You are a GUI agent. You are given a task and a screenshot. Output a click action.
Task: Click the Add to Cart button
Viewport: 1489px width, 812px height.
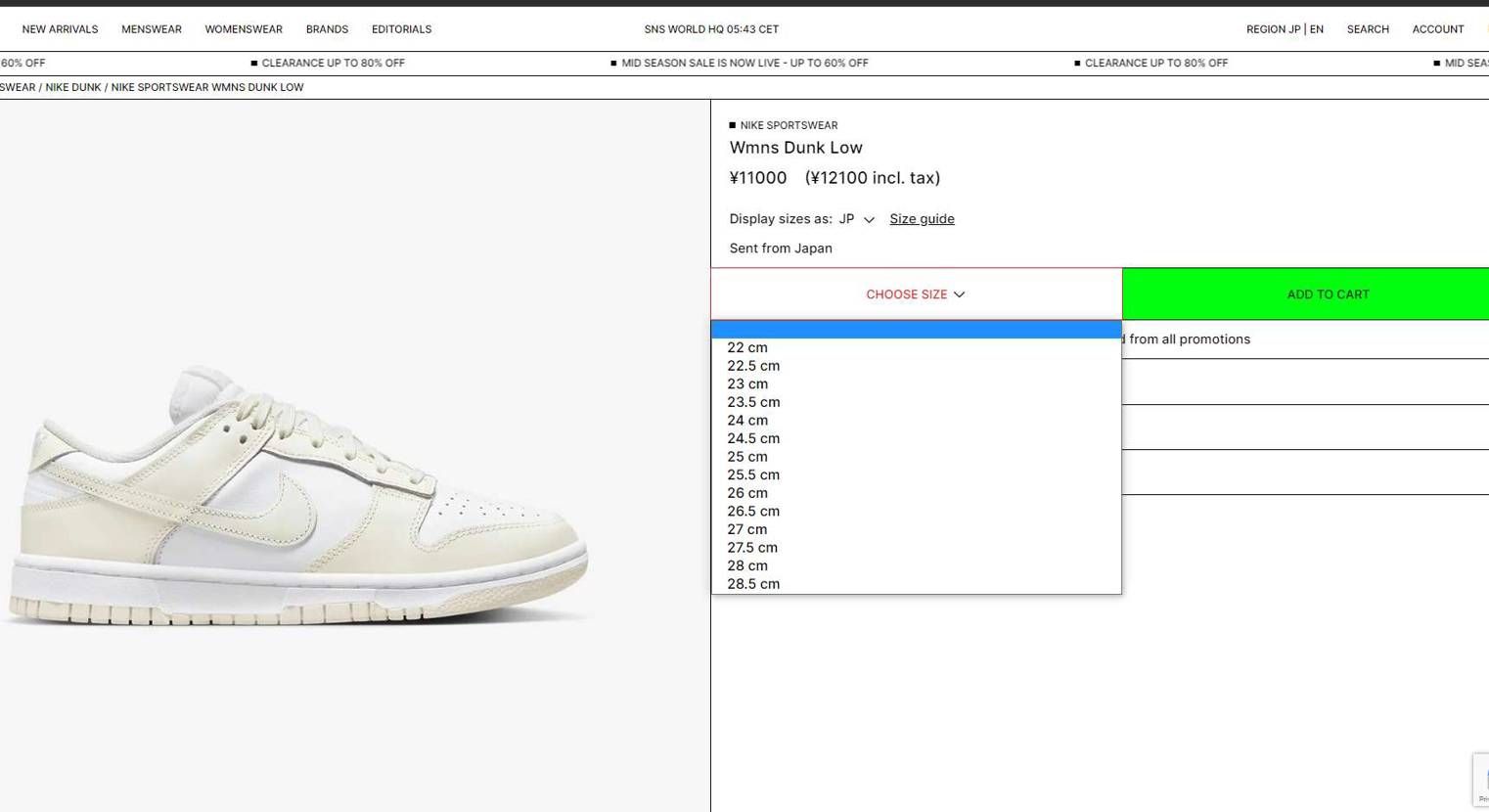coord(1306,294)
